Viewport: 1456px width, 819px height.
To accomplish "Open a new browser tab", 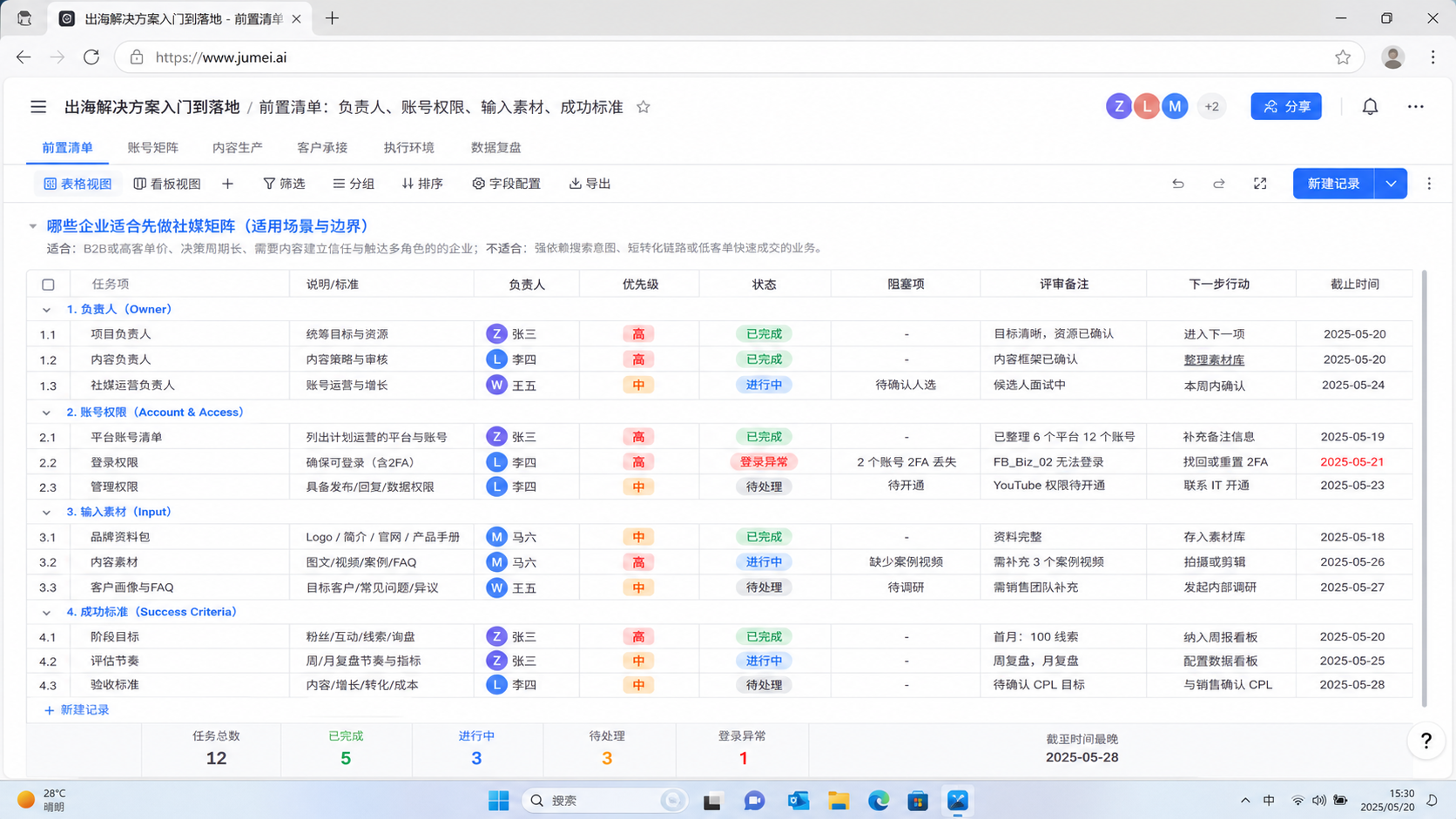I will point(332,18).
